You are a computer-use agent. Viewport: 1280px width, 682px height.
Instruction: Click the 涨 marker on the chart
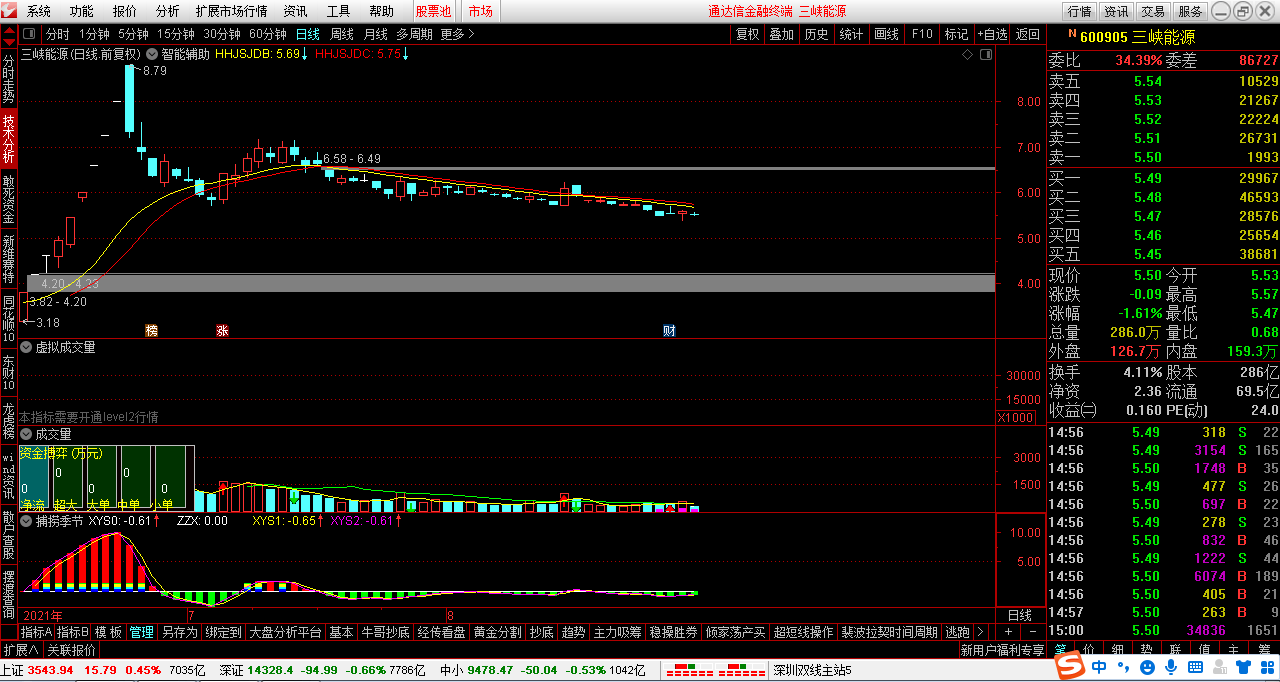[x=222, y=330]
